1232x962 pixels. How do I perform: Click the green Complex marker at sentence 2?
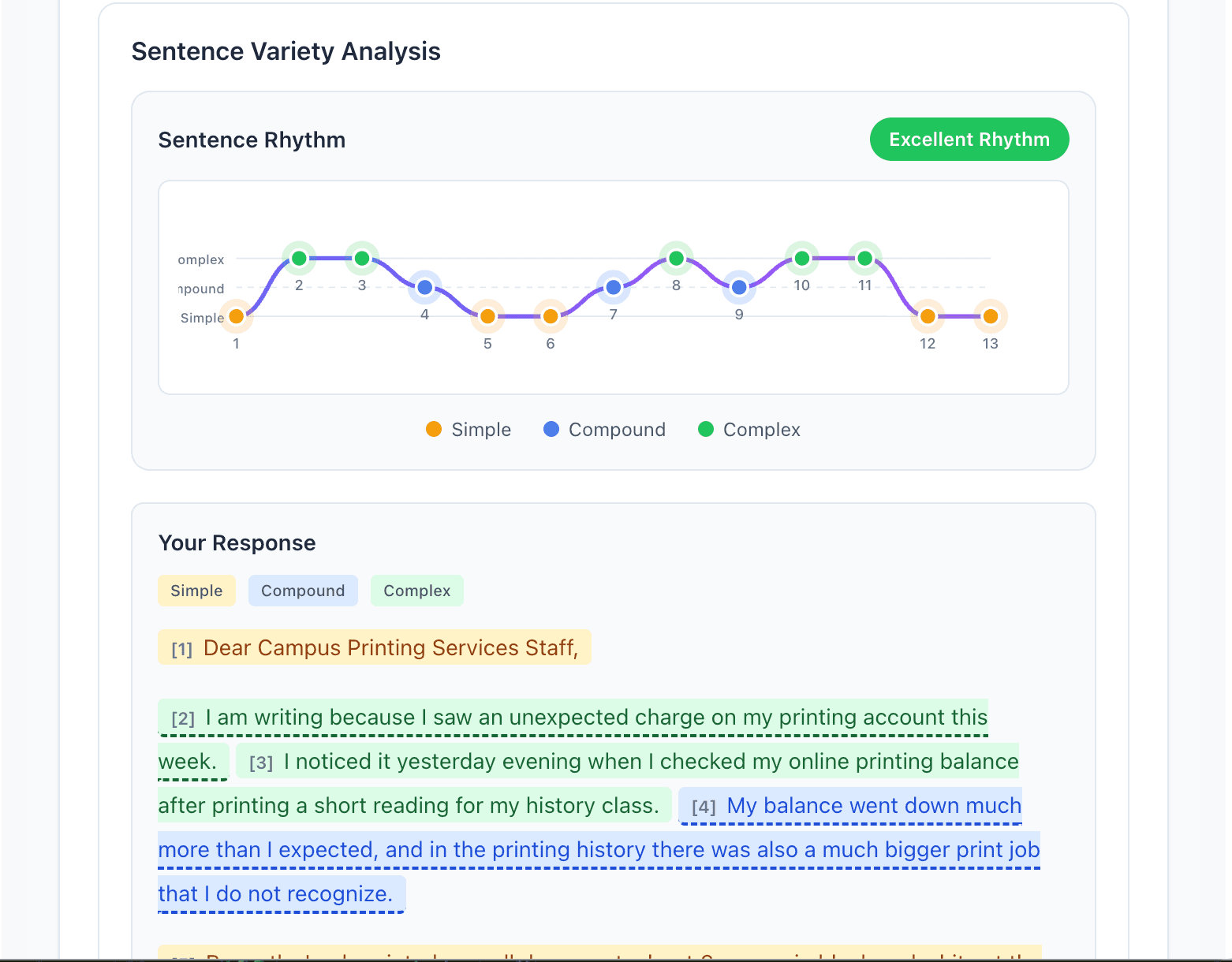298,257
